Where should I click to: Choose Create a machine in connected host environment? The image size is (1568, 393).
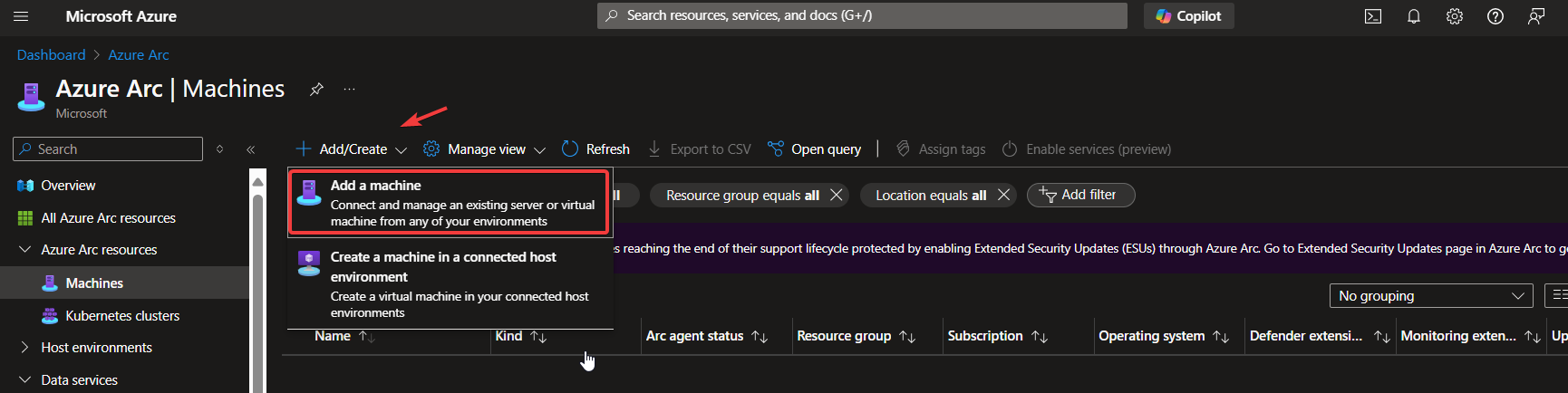pyautogui.click(x=450, y=283)
